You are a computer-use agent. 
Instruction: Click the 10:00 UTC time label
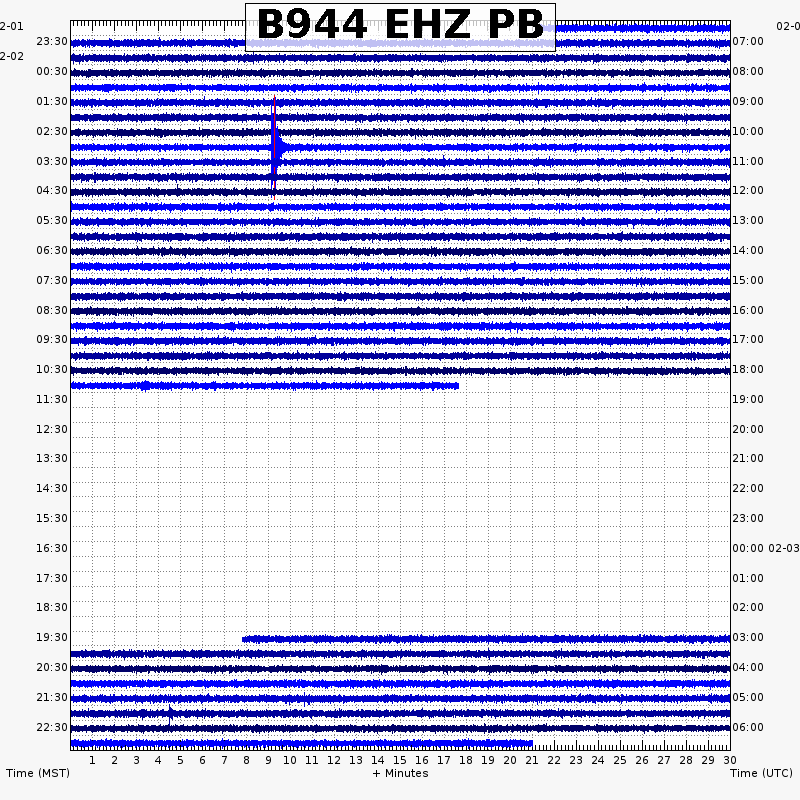tap(748, 132)
